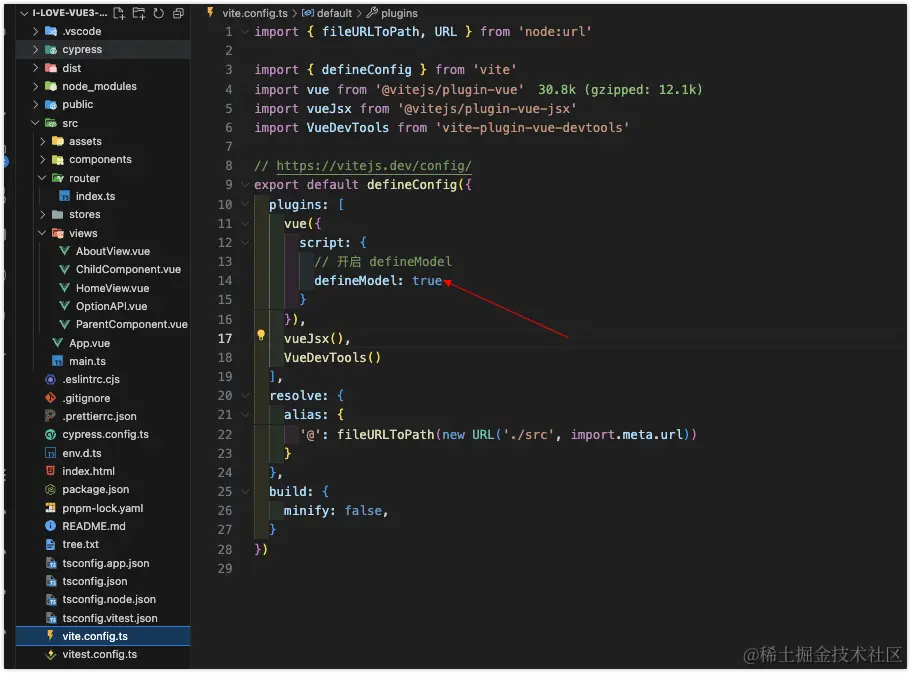Click the Prettier icon of .prettierrc.json

point(51,416)
